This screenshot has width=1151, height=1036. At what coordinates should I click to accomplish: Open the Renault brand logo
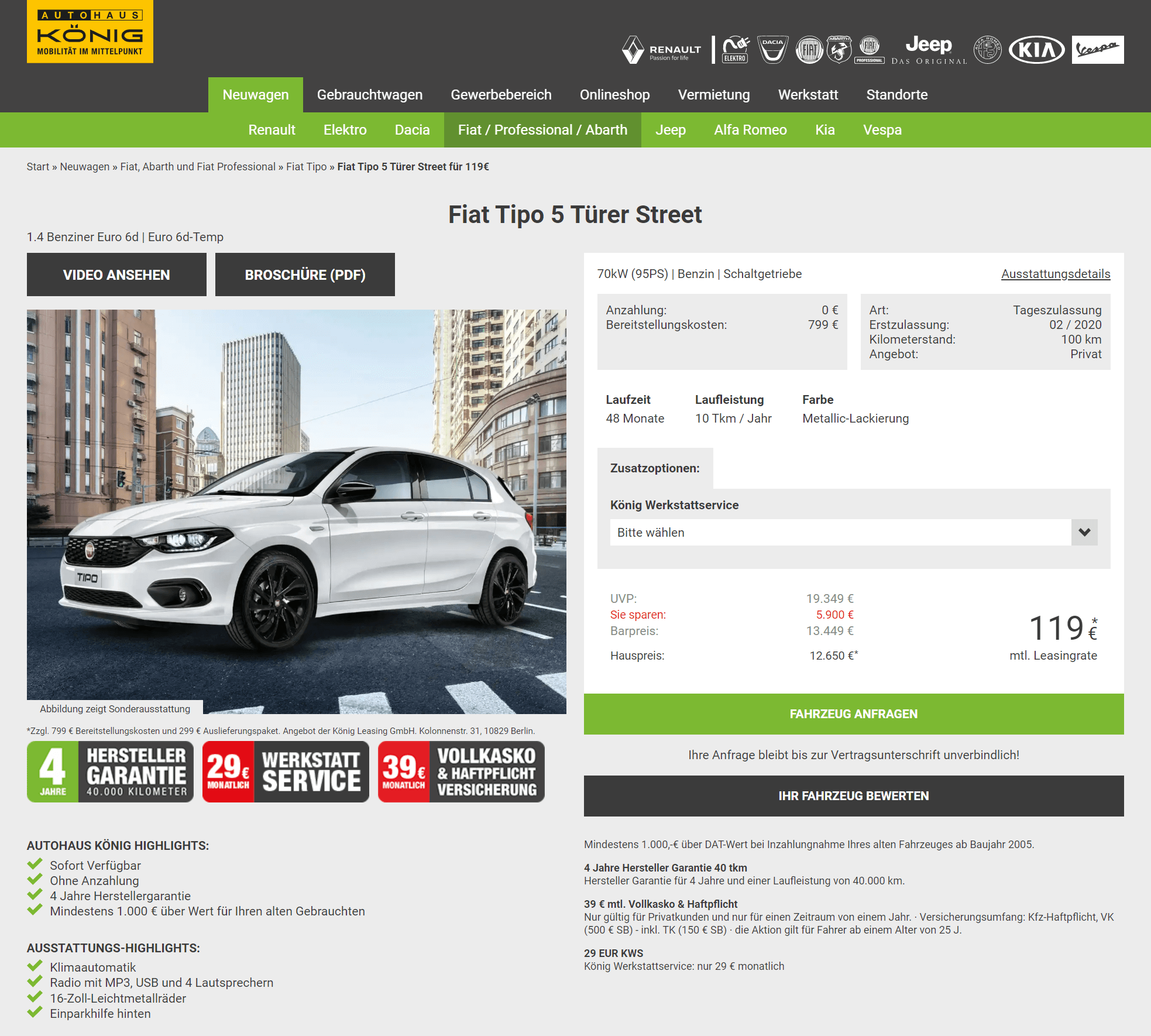(662, 50)
